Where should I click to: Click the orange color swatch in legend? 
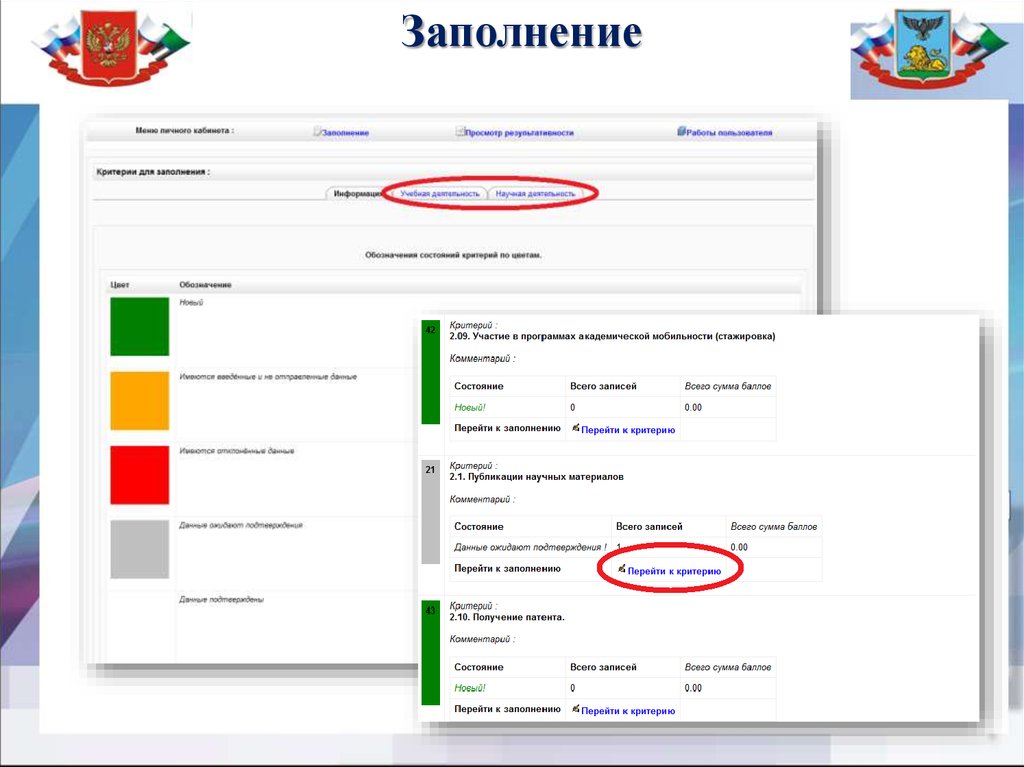[139, 400]
